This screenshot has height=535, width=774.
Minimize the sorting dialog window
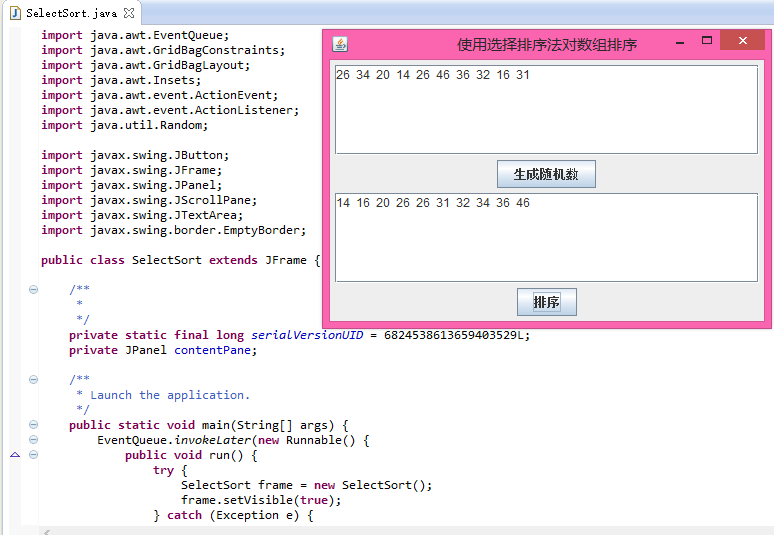680,41
